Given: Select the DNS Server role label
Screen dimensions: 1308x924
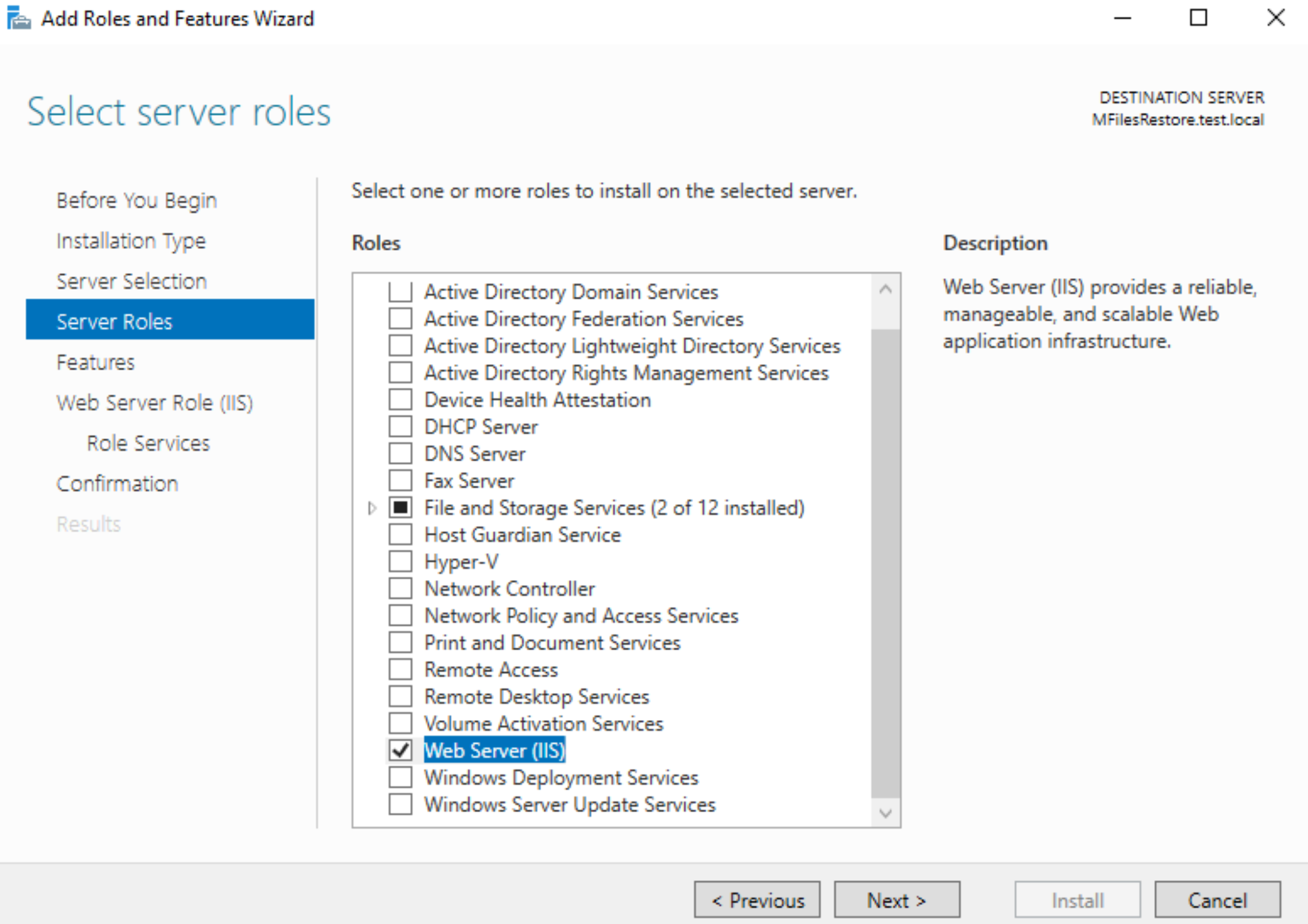Looking at the screenshot, I should click(x=475, y=454).
